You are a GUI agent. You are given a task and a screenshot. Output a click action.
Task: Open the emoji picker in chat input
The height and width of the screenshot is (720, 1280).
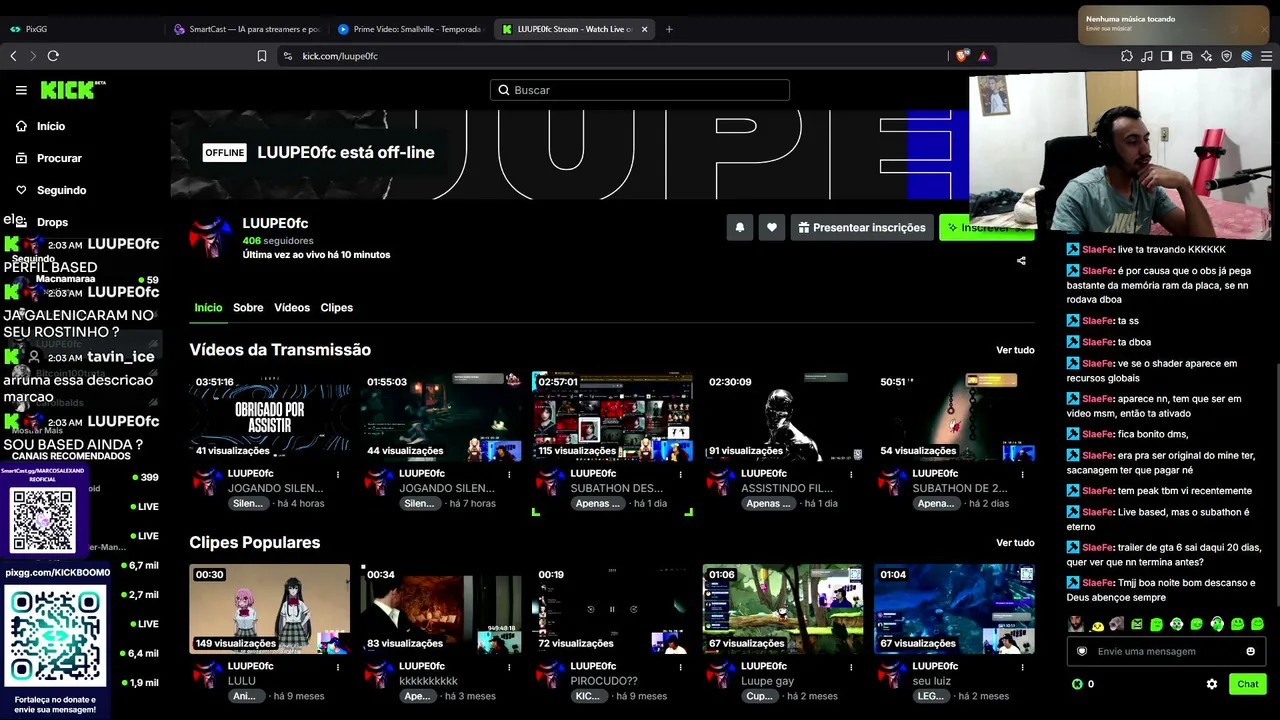click(x=1250, y=651)
